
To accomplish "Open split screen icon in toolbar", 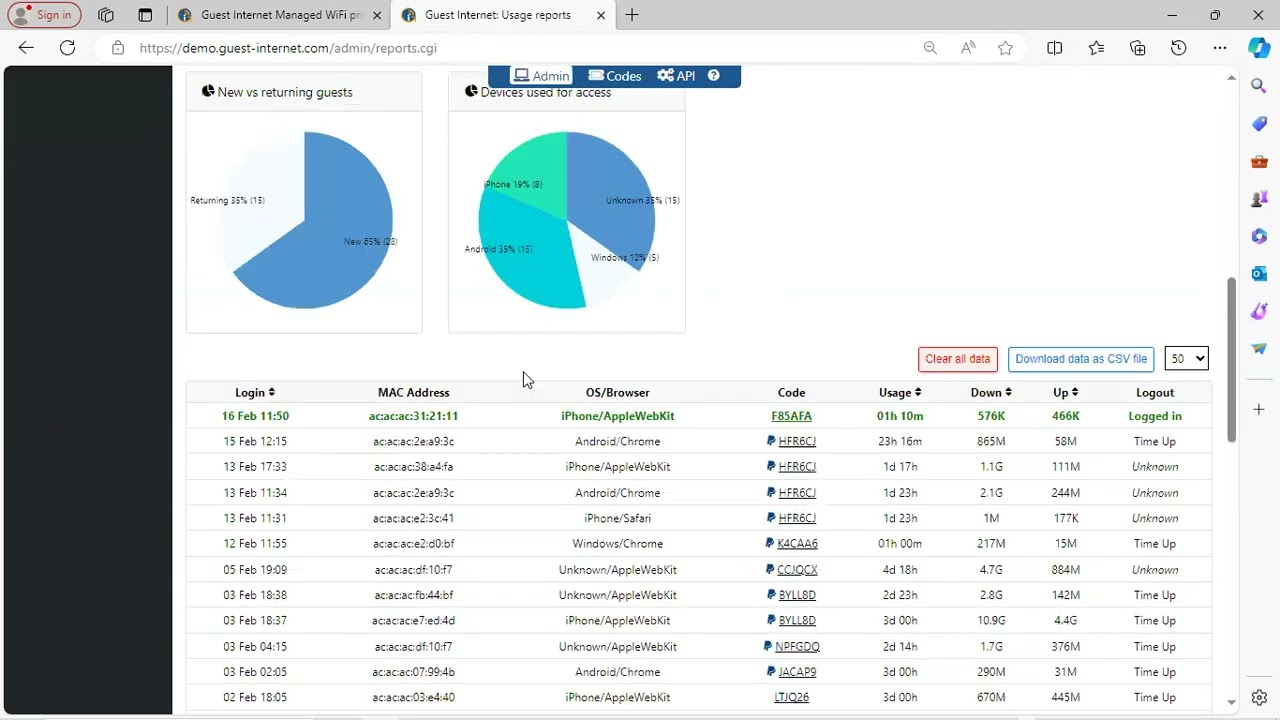I will coord(1054,48).
